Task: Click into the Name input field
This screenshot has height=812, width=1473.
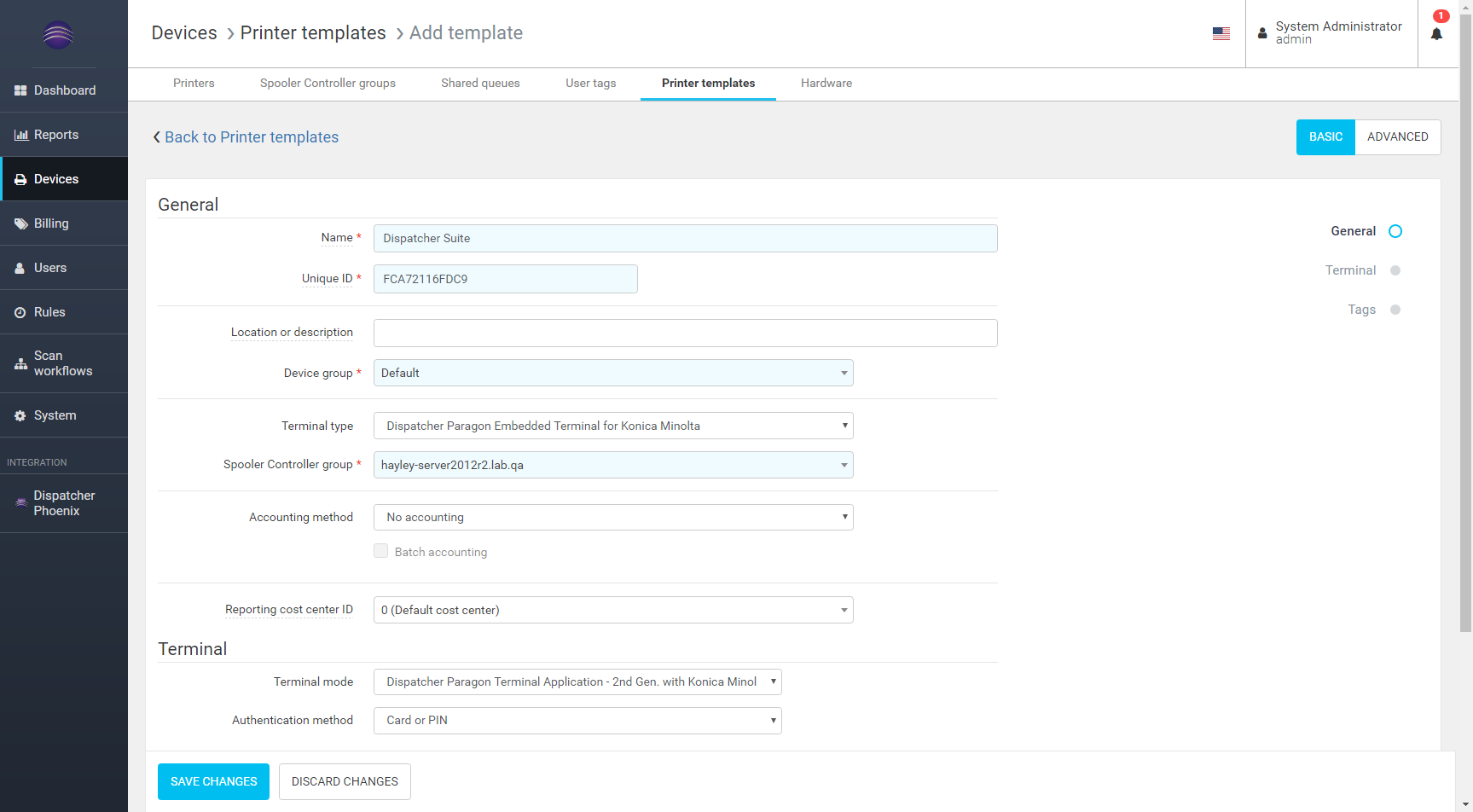Action: (685, 238)
